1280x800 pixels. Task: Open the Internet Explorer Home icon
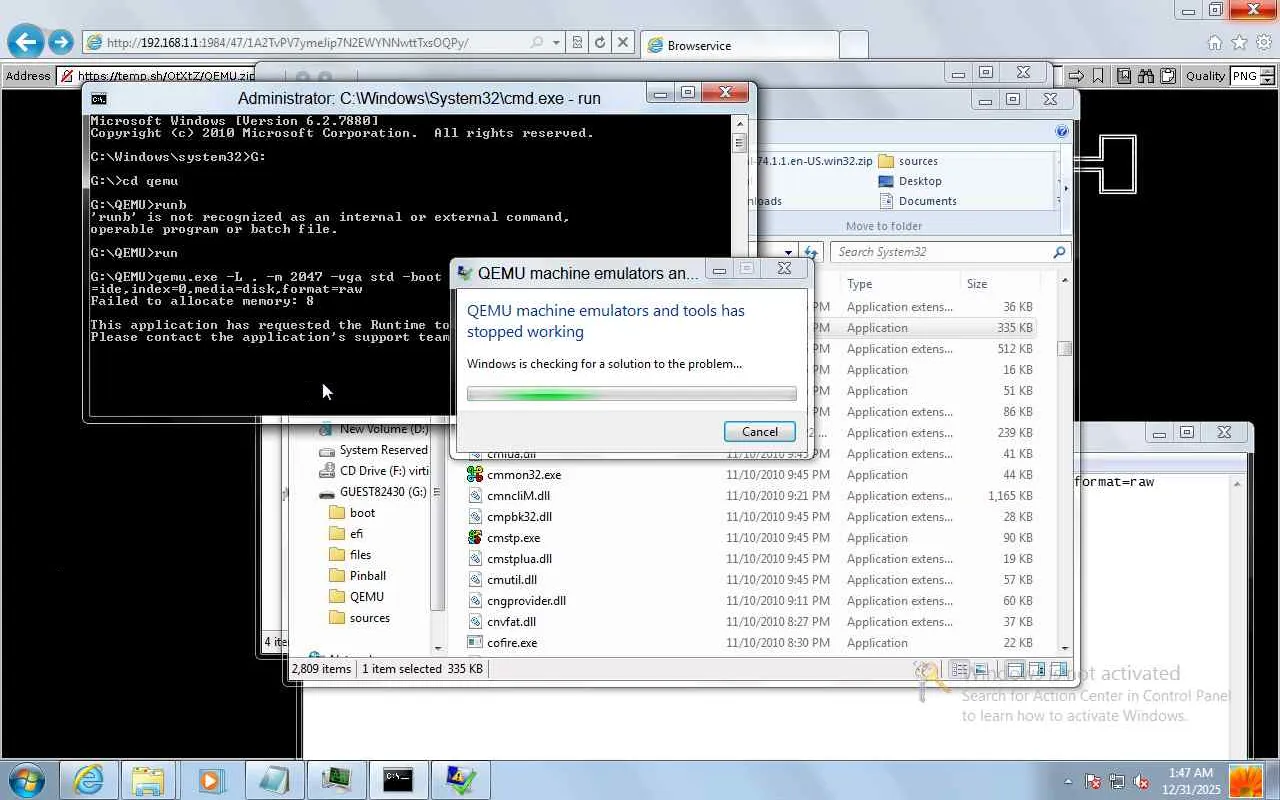[1215, 43]
